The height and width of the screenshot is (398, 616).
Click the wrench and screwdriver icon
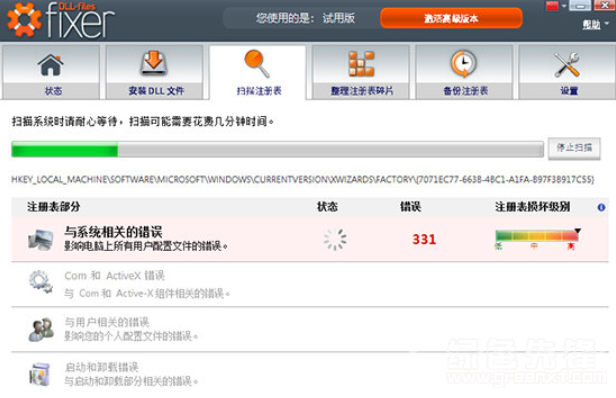coord(567,64)
